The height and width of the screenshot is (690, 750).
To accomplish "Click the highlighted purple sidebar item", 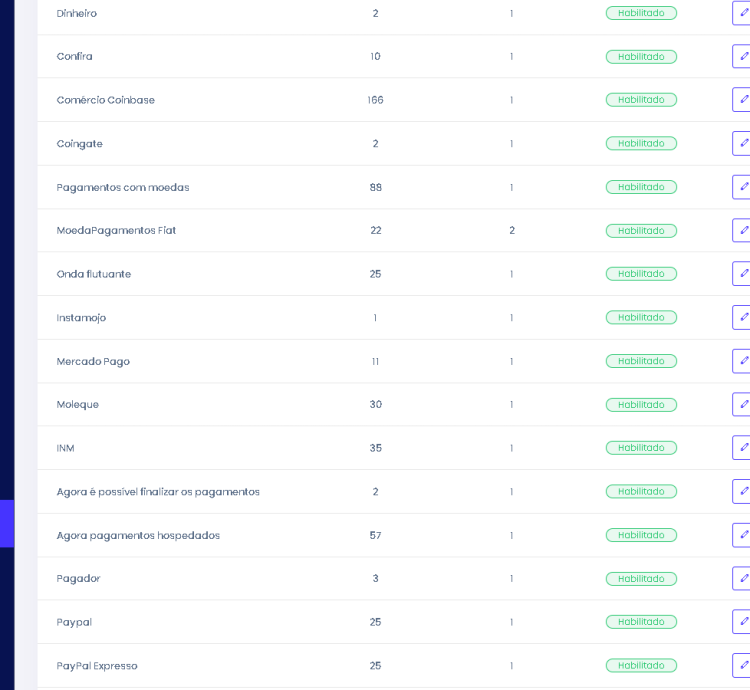I will (x=7, y=523).
